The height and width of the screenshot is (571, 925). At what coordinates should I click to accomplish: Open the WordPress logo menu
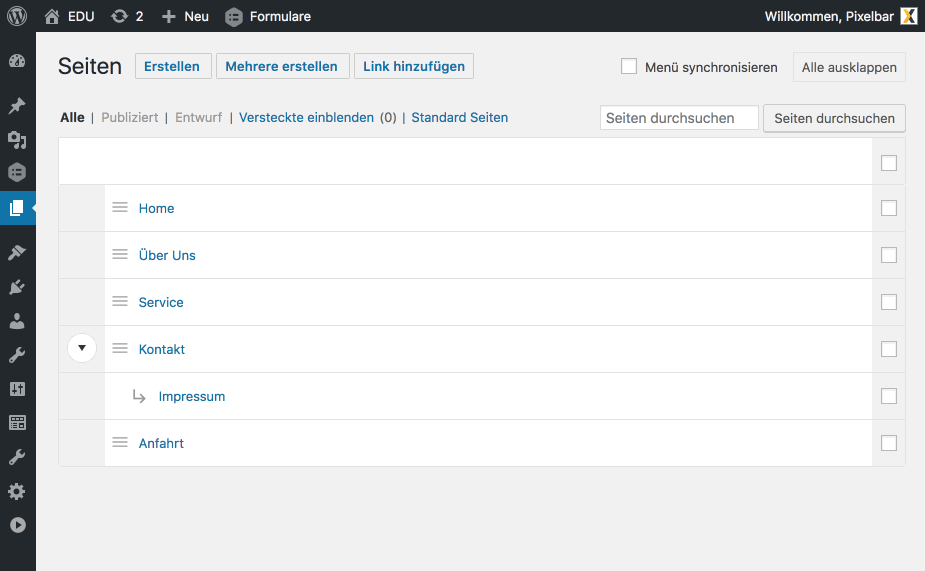[17, 16]
